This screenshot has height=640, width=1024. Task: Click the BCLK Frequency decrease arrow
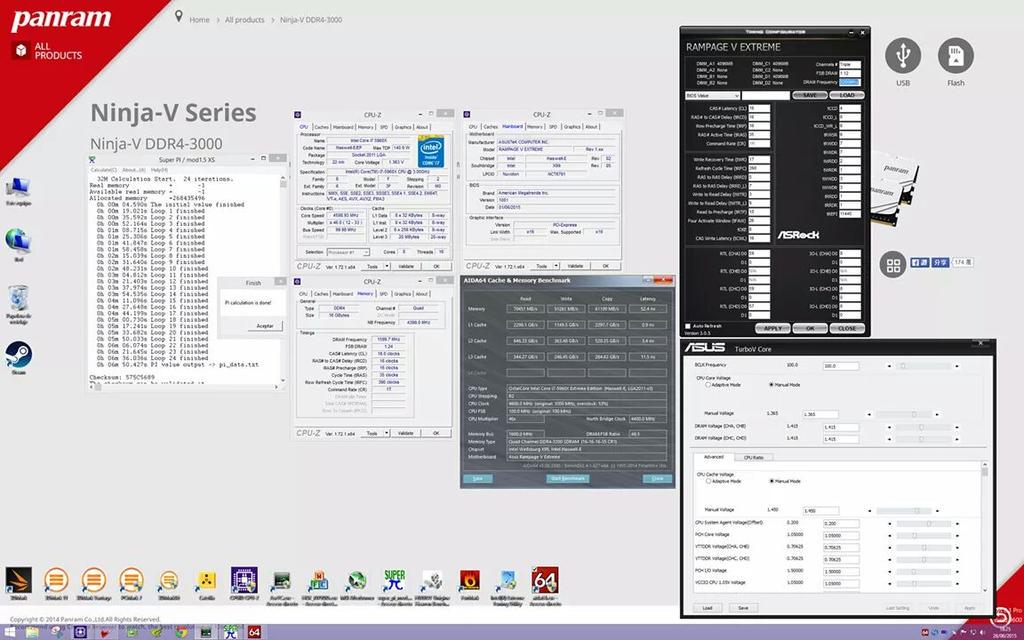tap(890, 366)
